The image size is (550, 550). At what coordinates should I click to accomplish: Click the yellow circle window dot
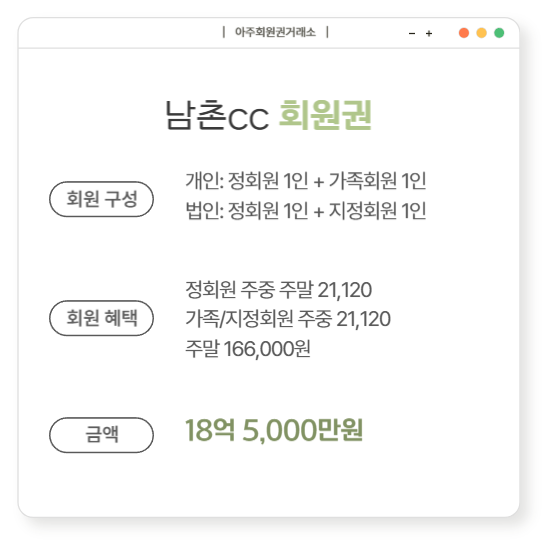click(481, 33)
